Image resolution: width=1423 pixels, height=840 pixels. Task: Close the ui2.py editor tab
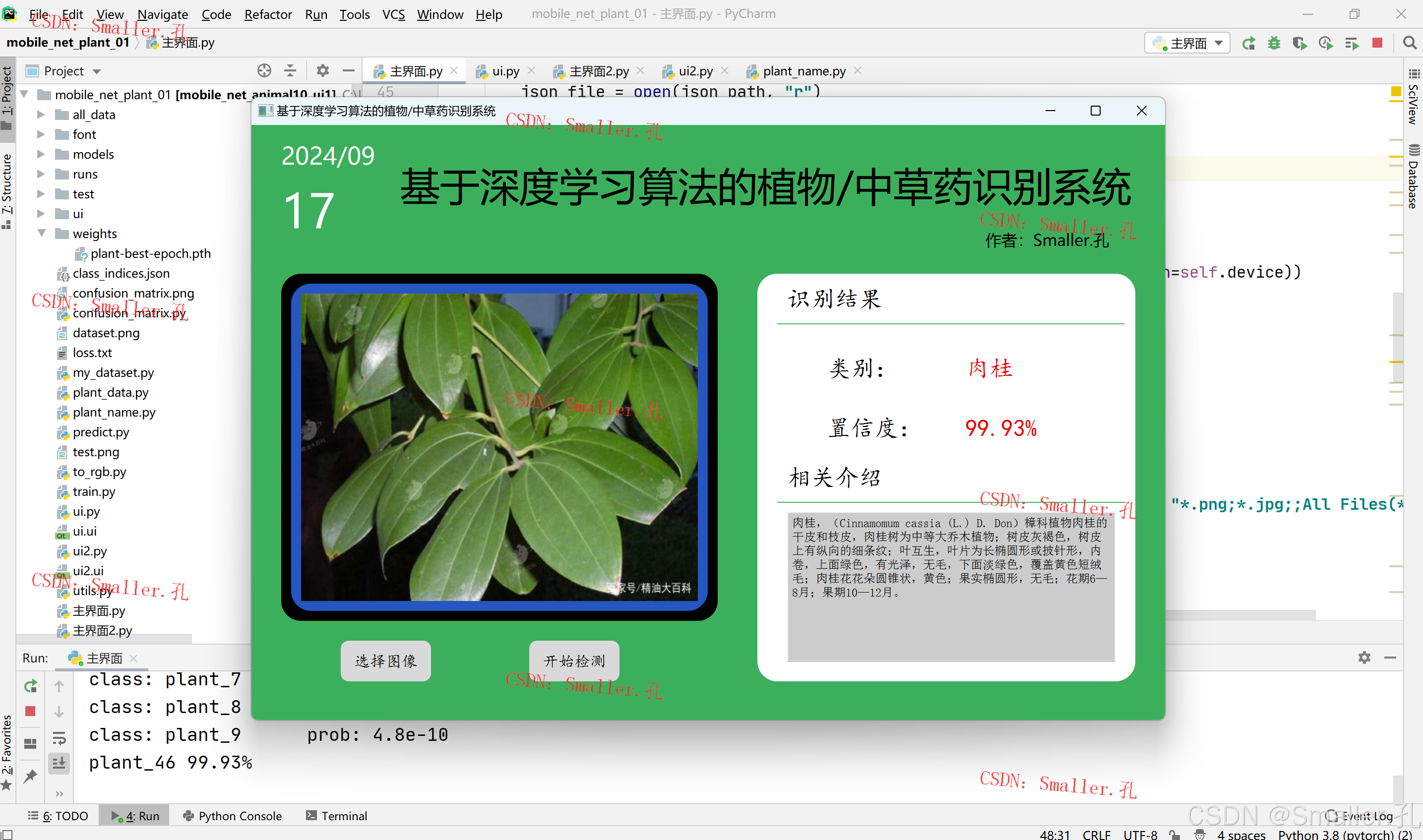(725, 71)
